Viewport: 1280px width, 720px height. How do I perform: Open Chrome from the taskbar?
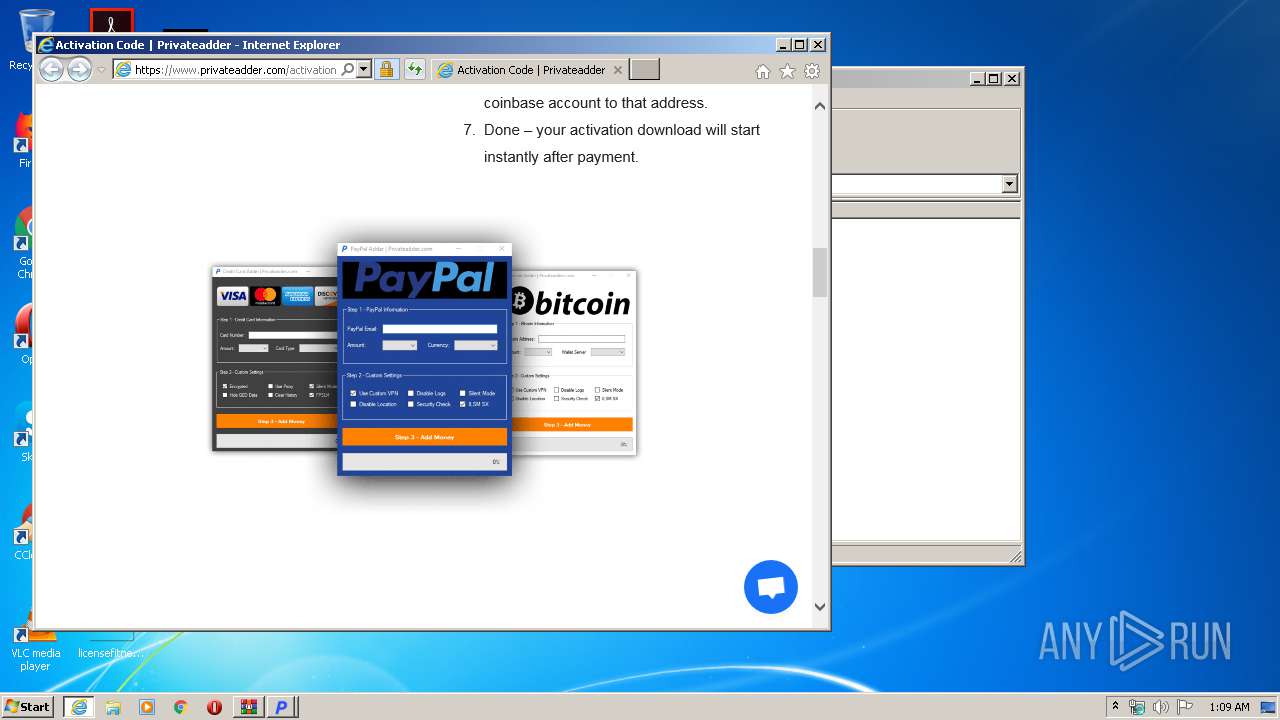pos(181,707)
